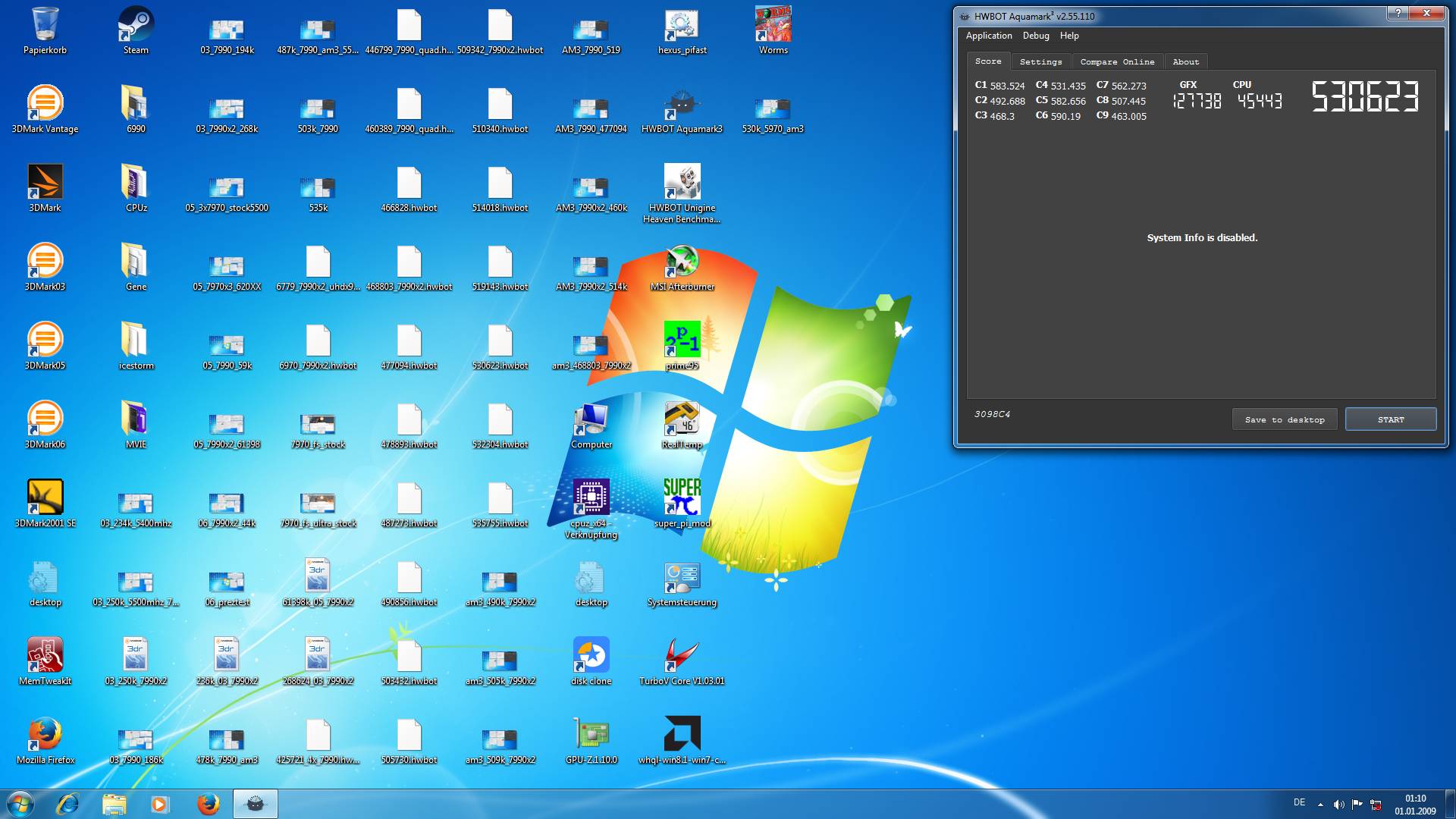Open the Computer desktop icon
Viewport: 1456px width, 819px height.
coord(591,425)
